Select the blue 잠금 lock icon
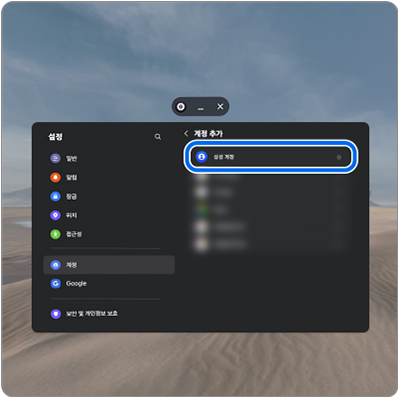 (55, 196)
